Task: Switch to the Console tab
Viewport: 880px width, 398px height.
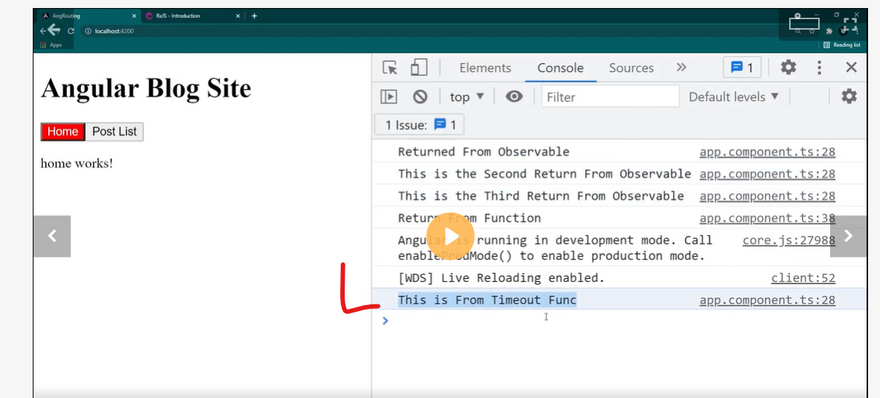Action: (x=560, y=68)
